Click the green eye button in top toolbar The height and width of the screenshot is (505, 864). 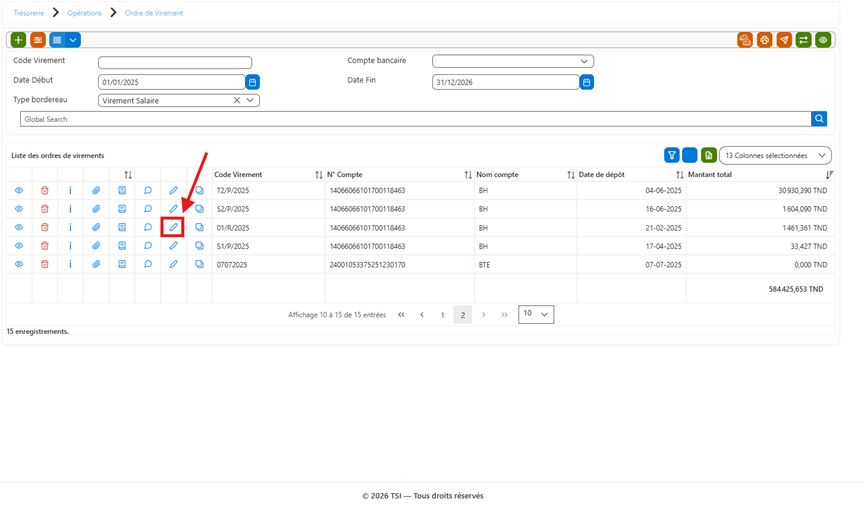coord(823,40)
